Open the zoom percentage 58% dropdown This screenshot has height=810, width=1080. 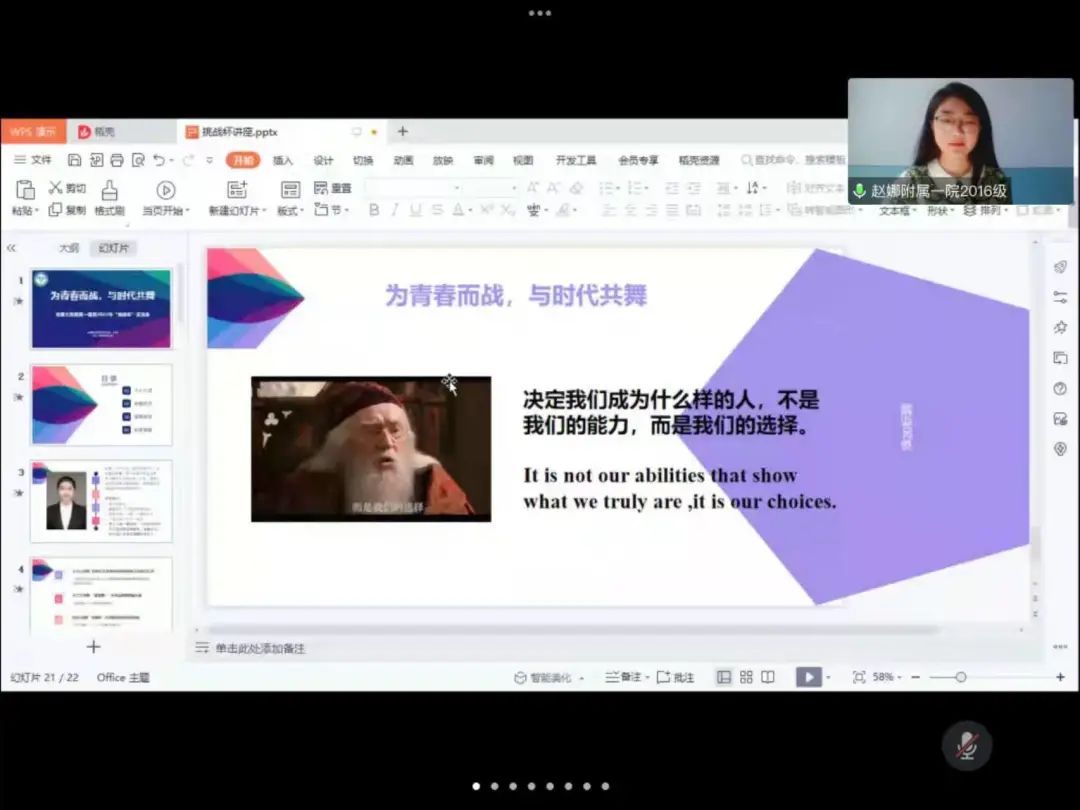pos(886,677)
